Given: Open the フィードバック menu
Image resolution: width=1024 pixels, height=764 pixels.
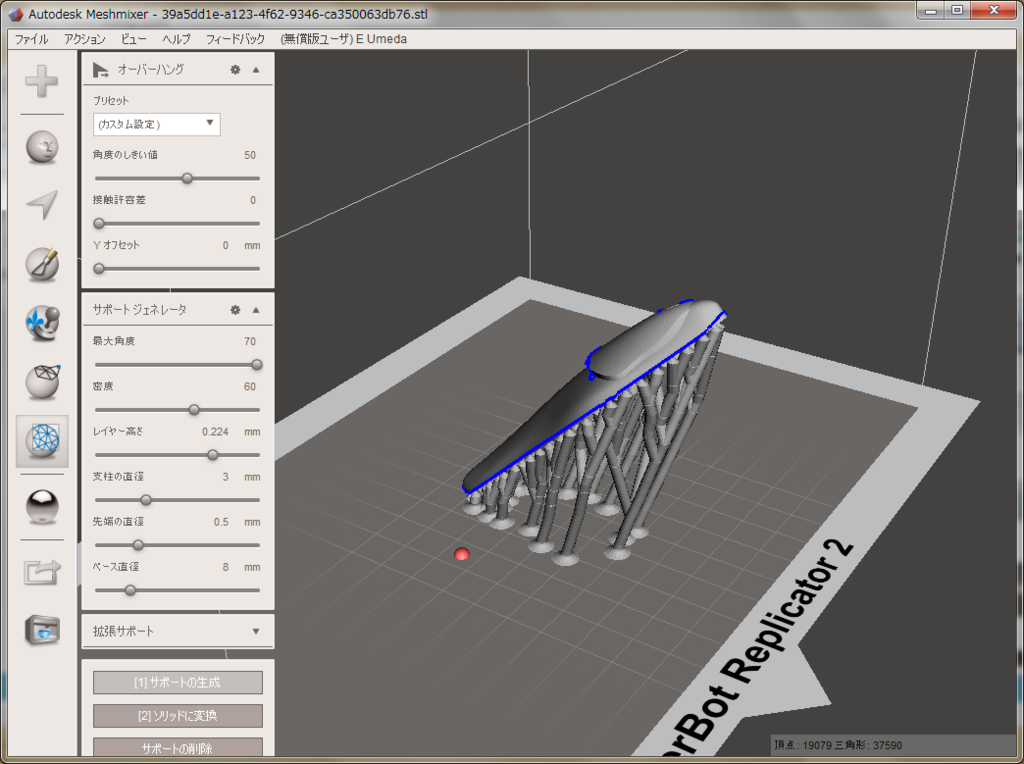Looking at the screenshot, I should 235,39.
